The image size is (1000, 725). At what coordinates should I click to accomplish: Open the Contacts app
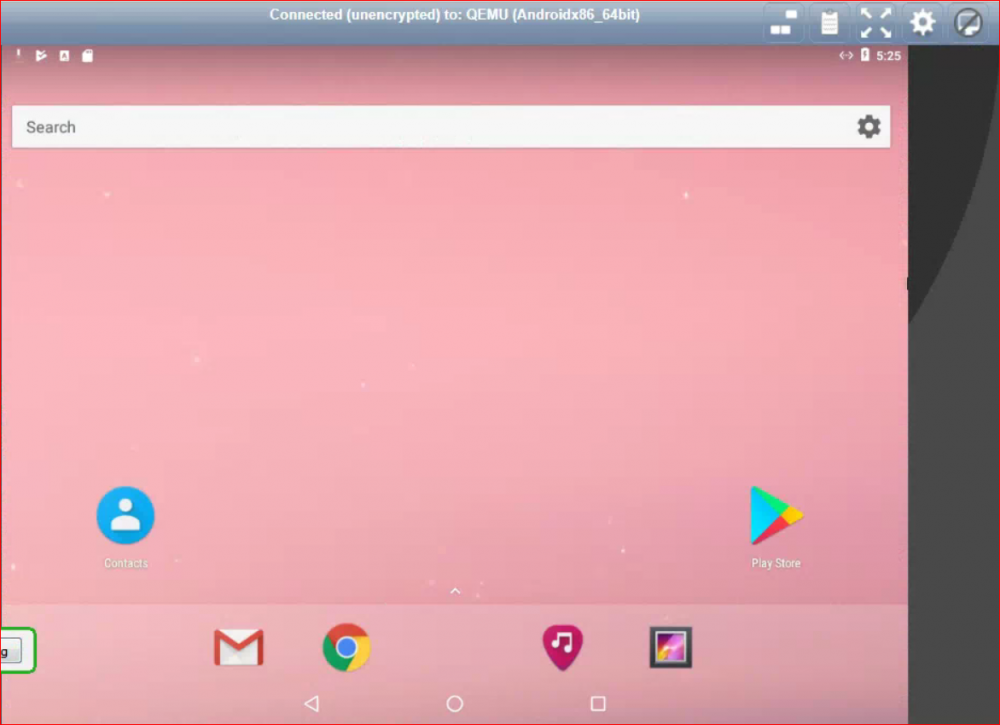coord(126,515)
